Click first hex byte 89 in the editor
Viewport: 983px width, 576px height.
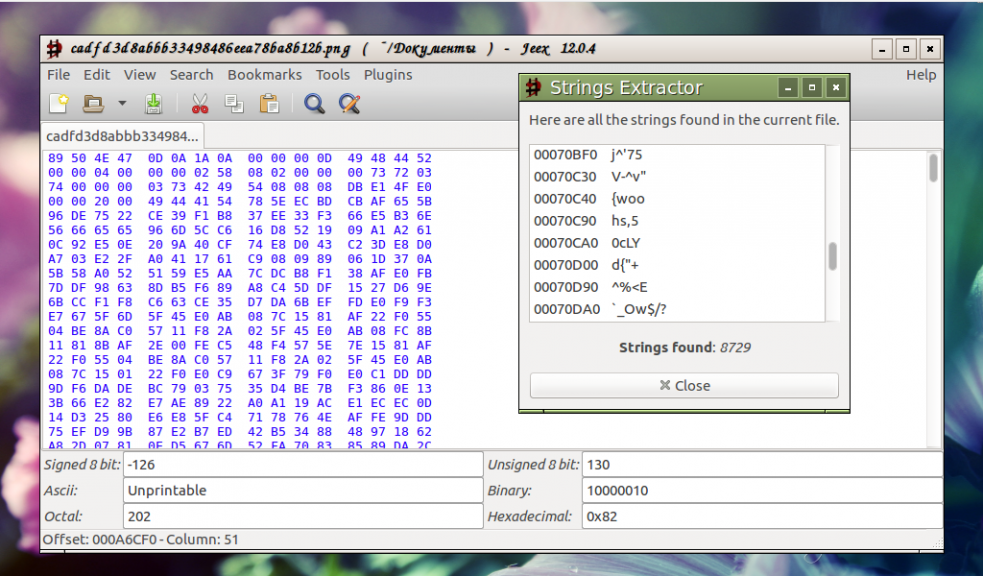pyautogui.click(x=55, y=158)
